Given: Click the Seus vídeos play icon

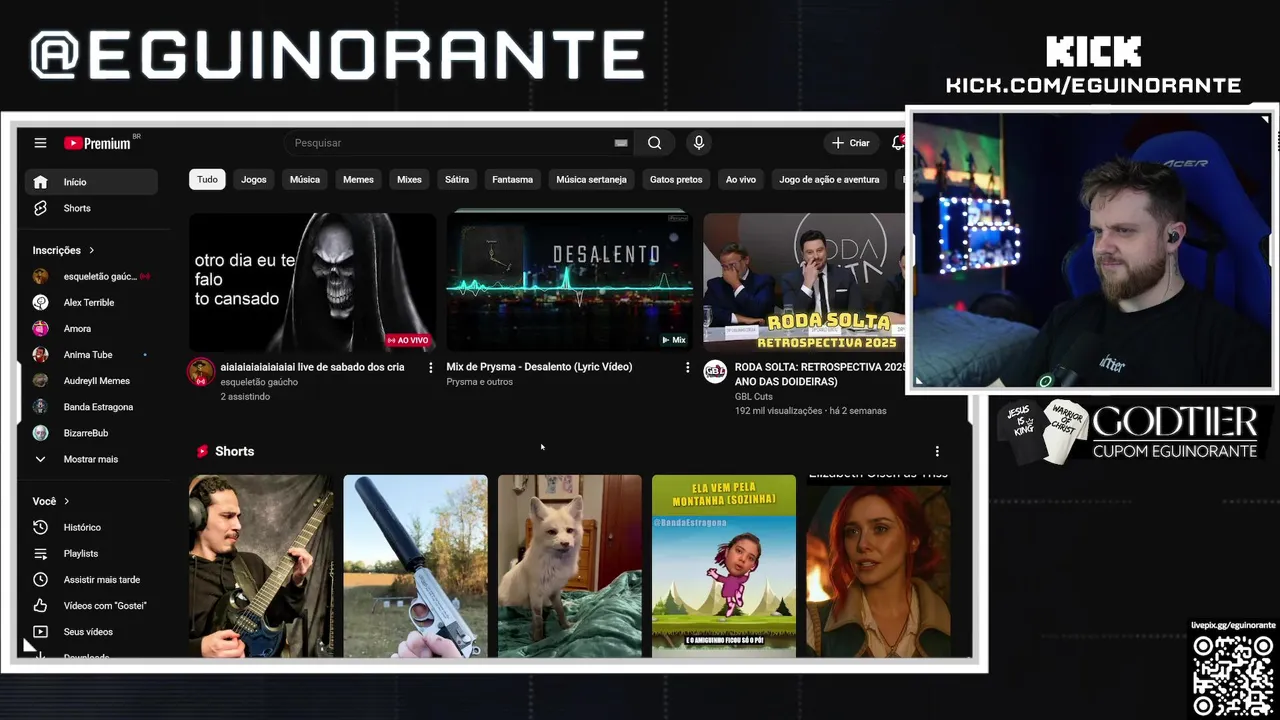Looking at the screenshot, I should pos(40,632).
